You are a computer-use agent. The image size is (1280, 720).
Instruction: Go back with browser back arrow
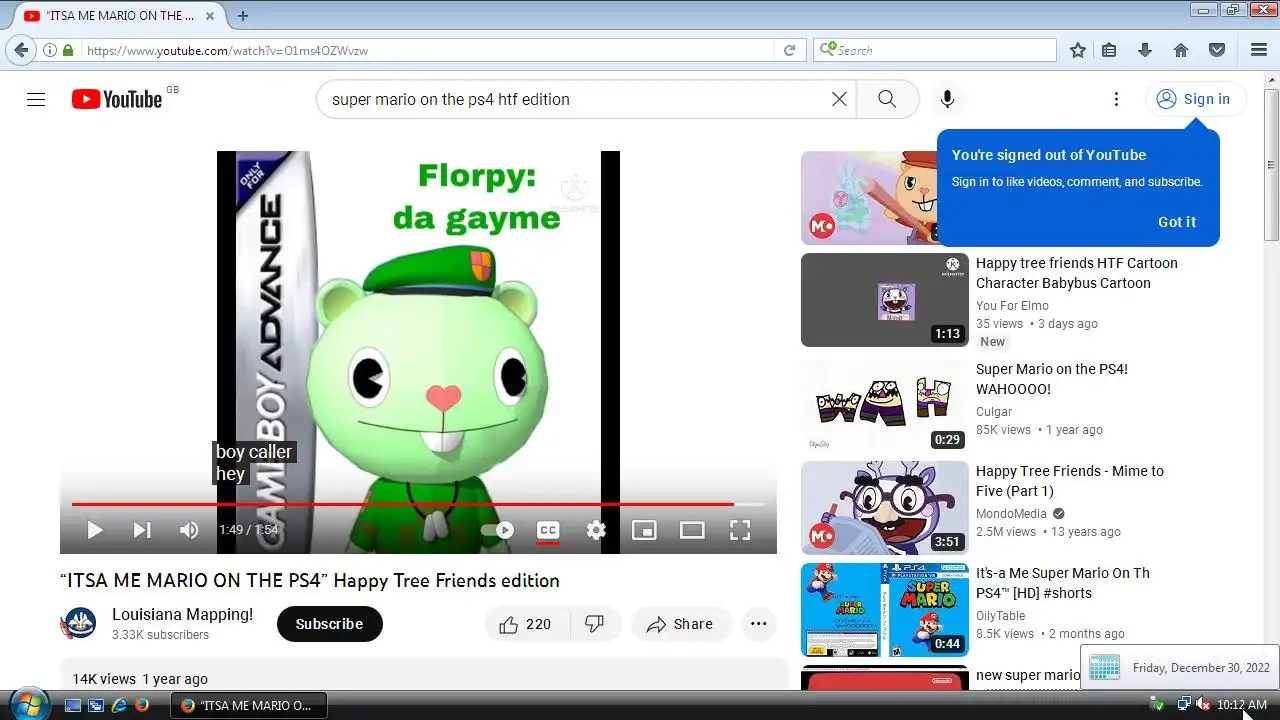click(x=21, y=50)
